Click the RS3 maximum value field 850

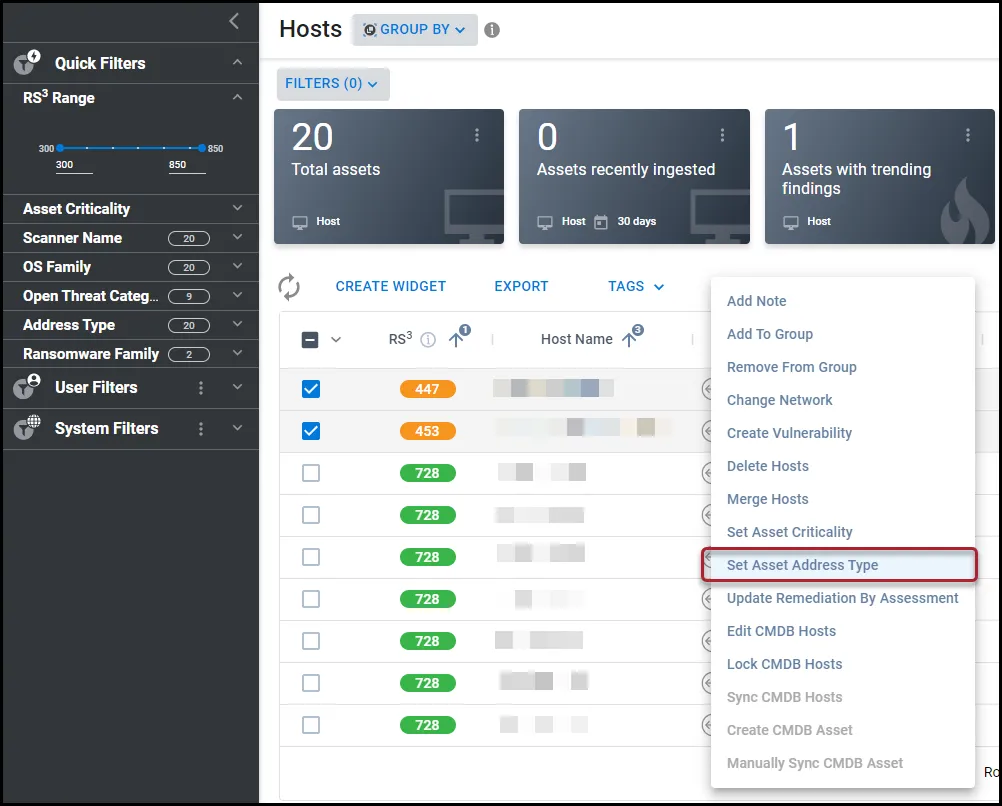(x=187, y=166)
